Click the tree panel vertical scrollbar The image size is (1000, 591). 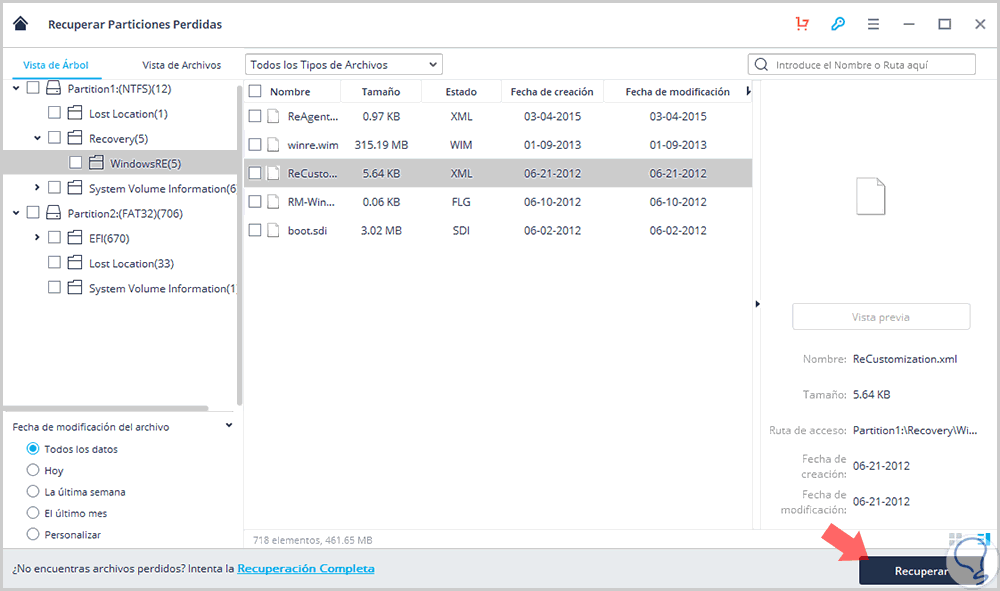tap(239, 245)
